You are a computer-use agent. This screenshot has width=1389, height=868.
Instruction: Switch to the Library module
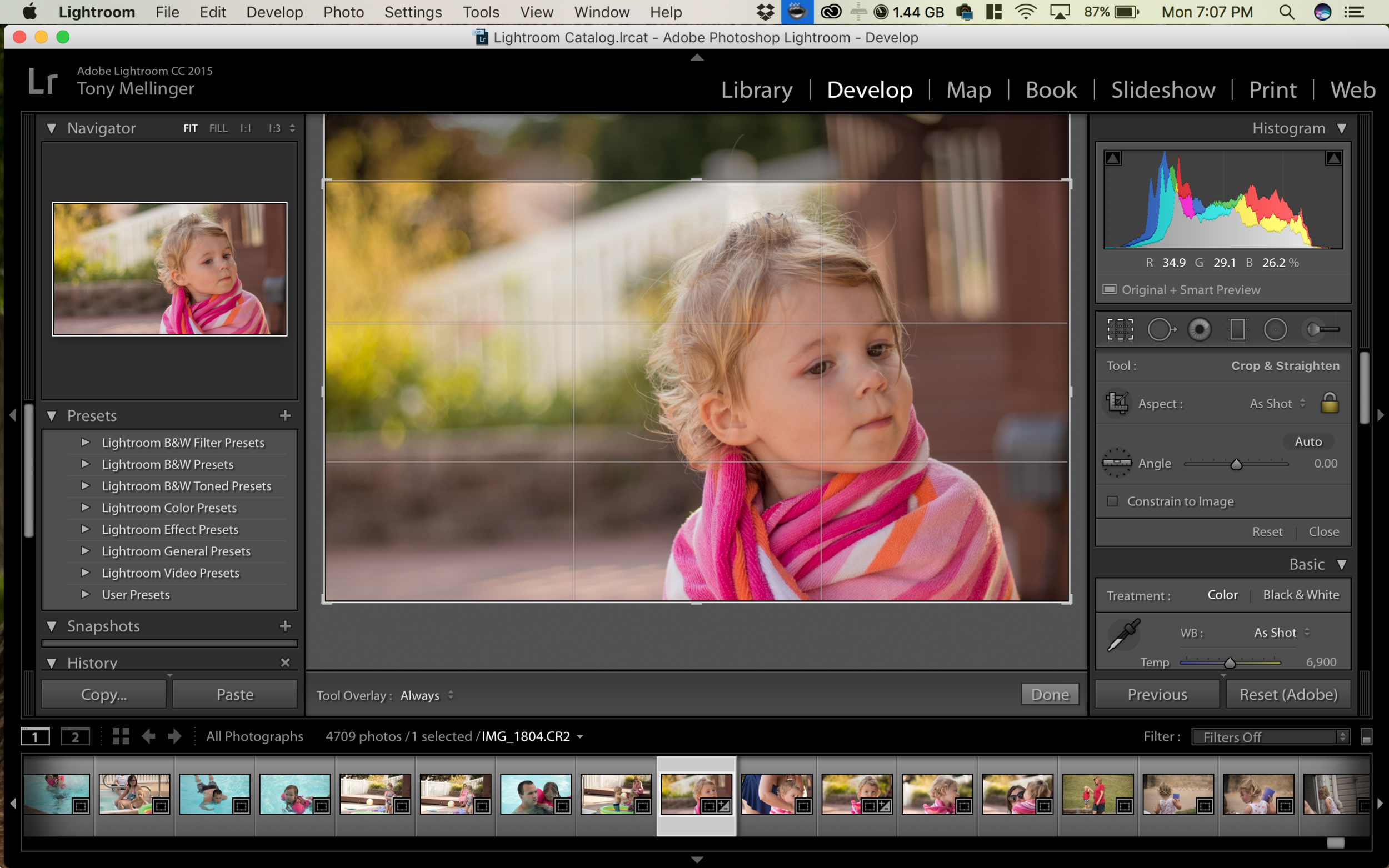(756, 89)
